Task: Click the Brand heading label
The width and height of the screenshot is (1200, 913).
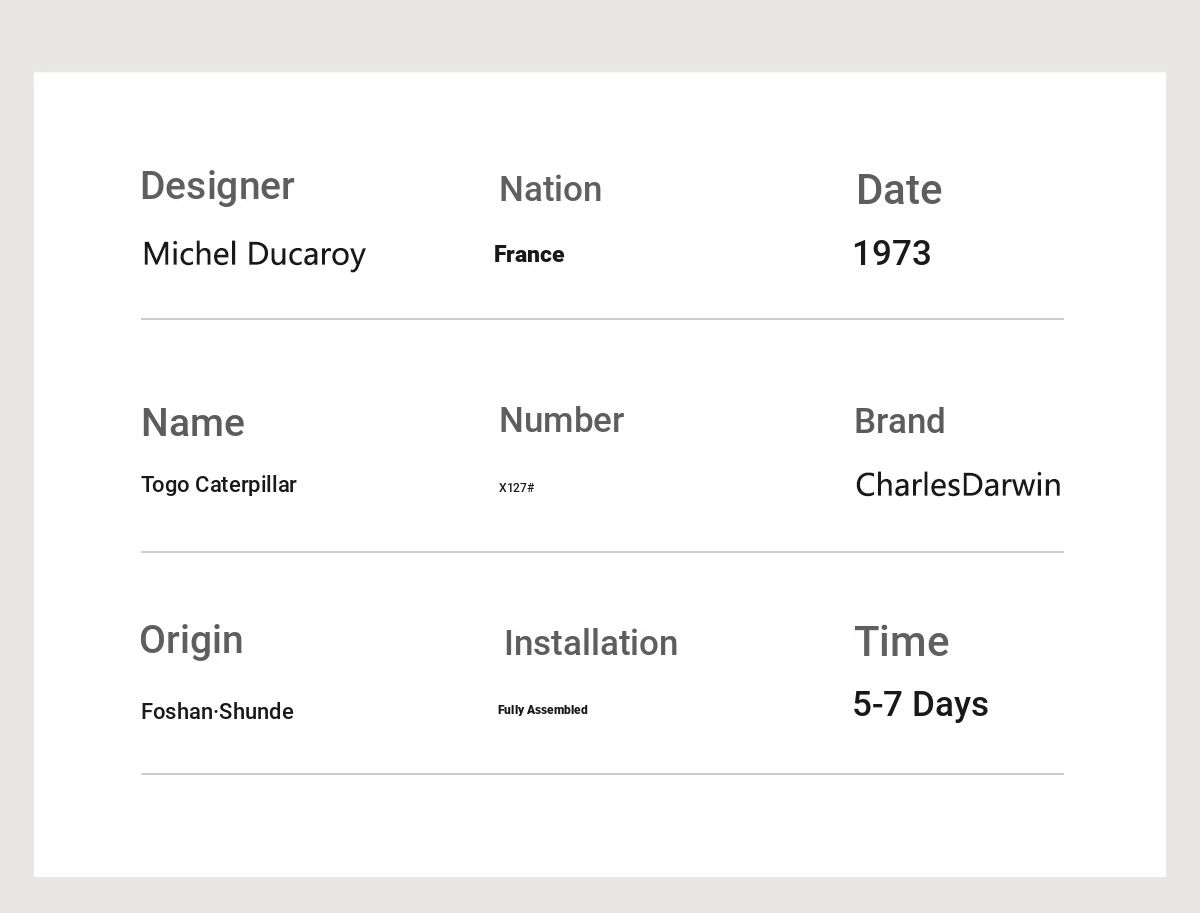Action: (899, 421)
